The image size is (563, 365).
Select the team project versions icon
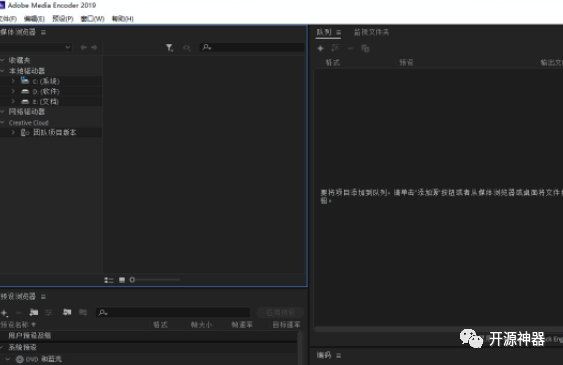click(x=25, y=132)
